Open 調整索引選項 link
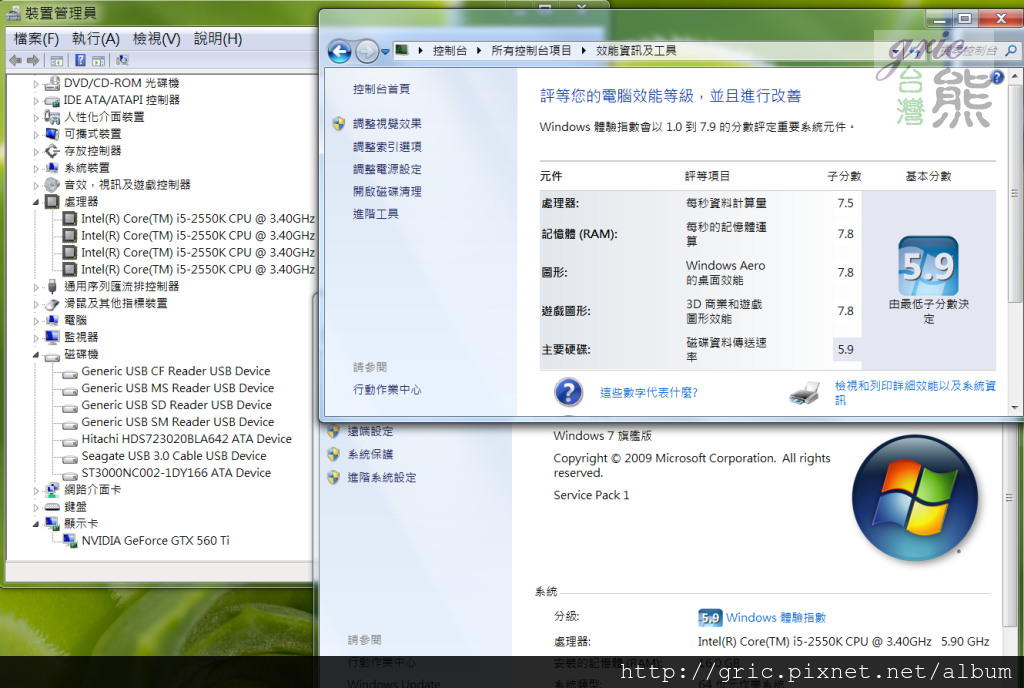This screenshot has width=1024, height=688. (387, 147)
